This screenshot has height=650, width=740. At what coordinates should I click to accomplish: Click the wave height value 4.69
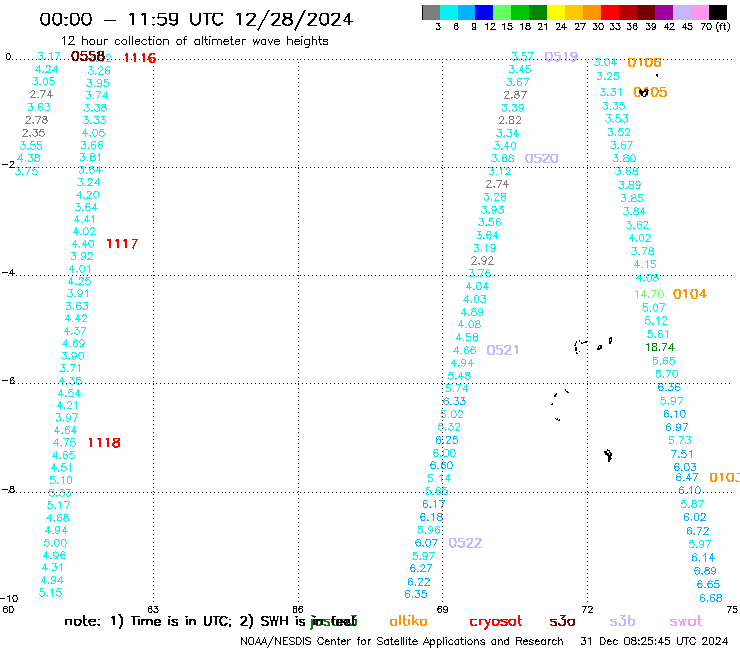click(73, 343)
